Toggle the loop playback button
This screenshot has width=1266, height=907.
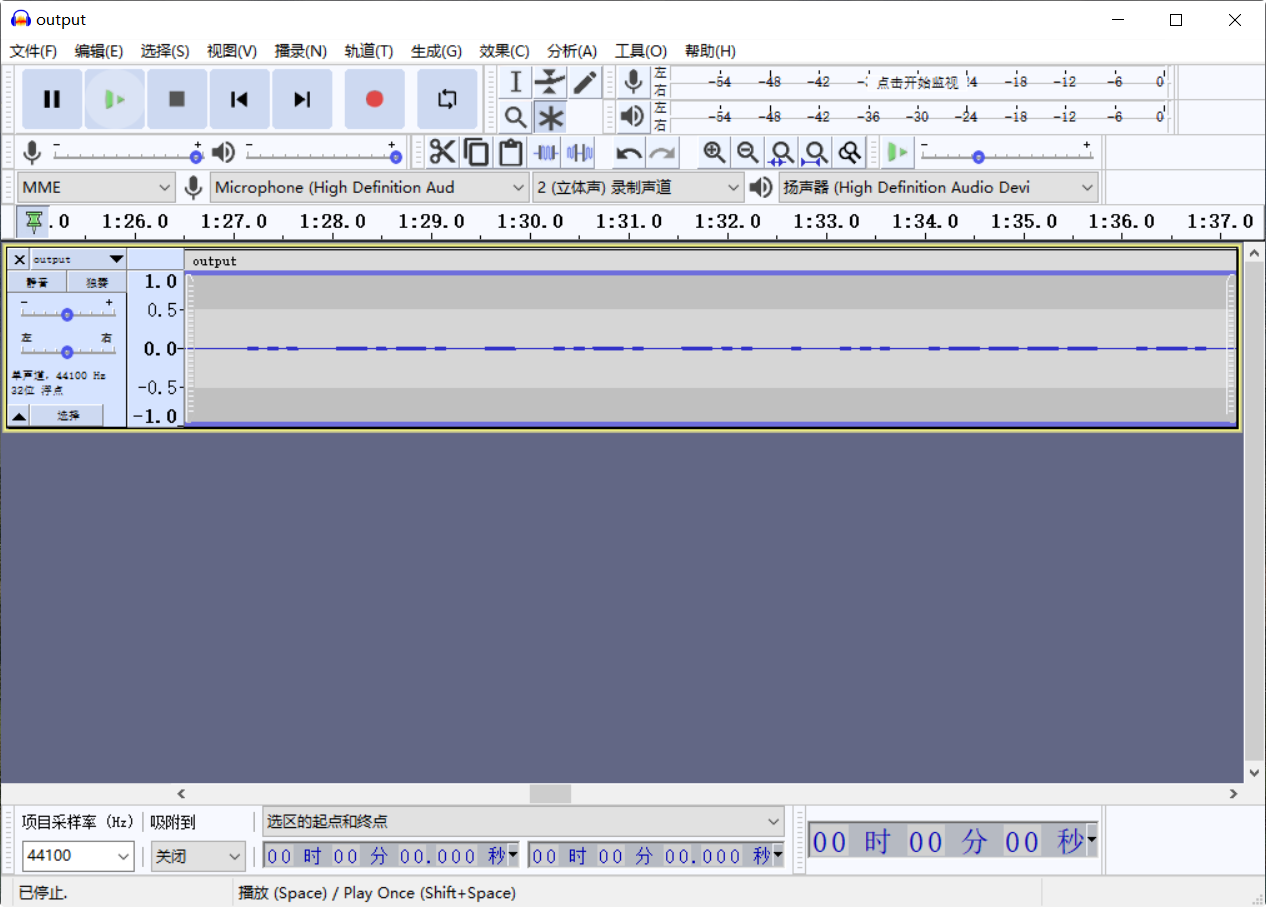coord(447,99)
